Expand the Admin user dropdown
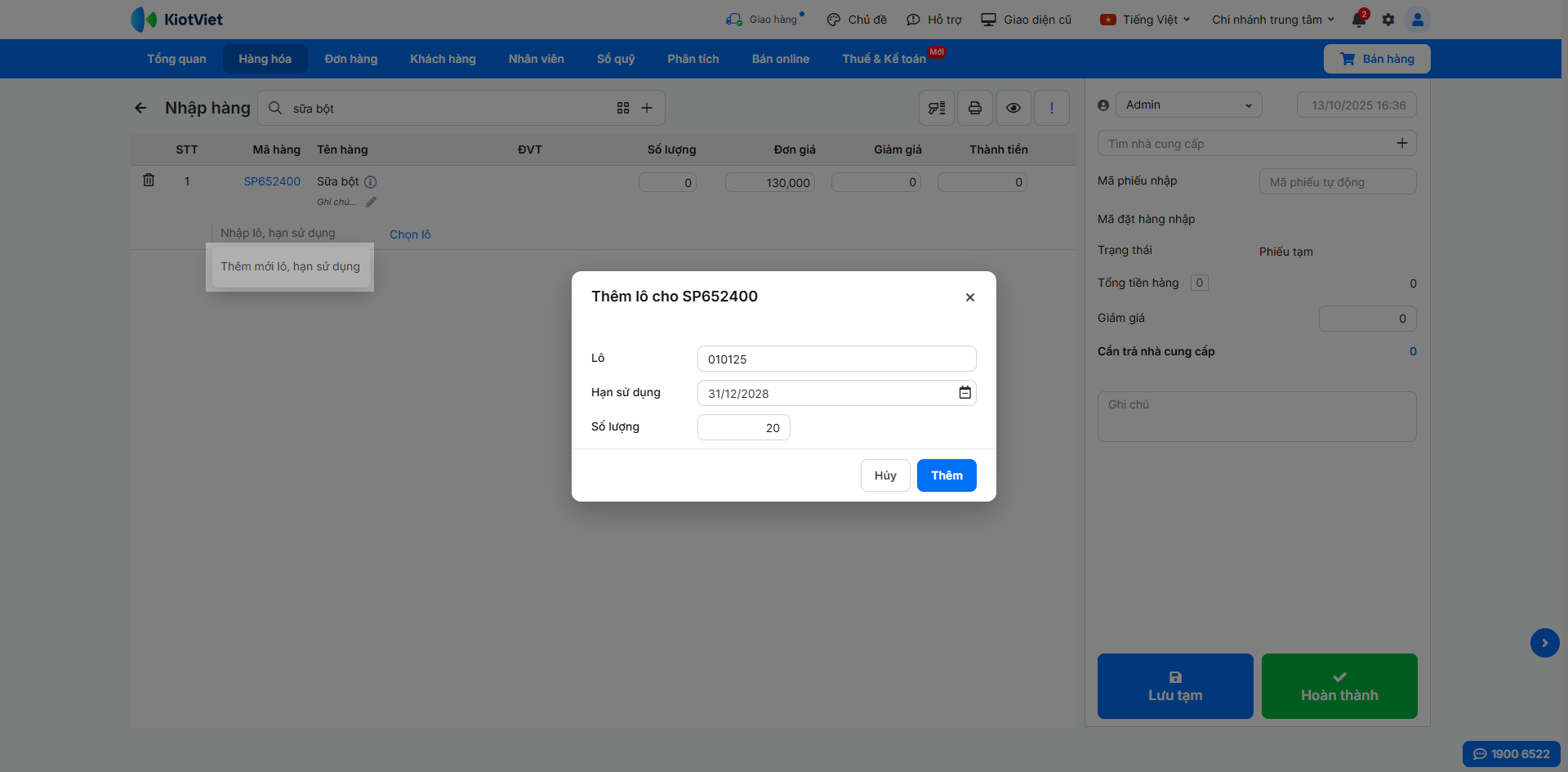The height and width of the screenshot is (772, 1568). coord(1188,105)
